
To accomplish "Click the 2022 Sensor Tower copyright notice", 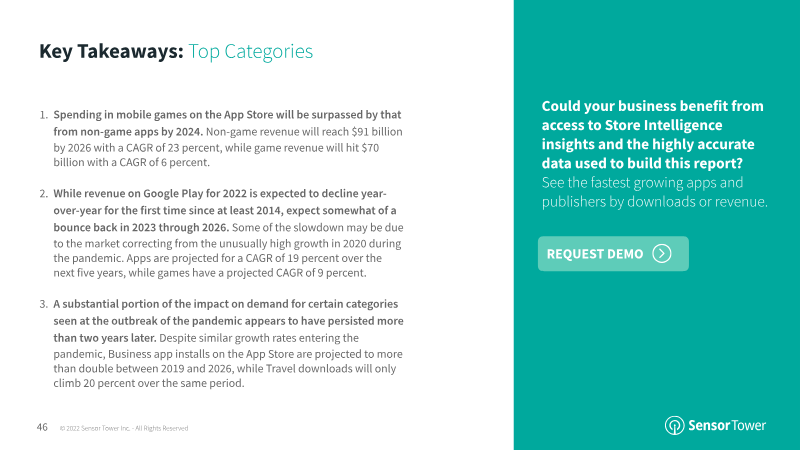I will coord(124,428).
